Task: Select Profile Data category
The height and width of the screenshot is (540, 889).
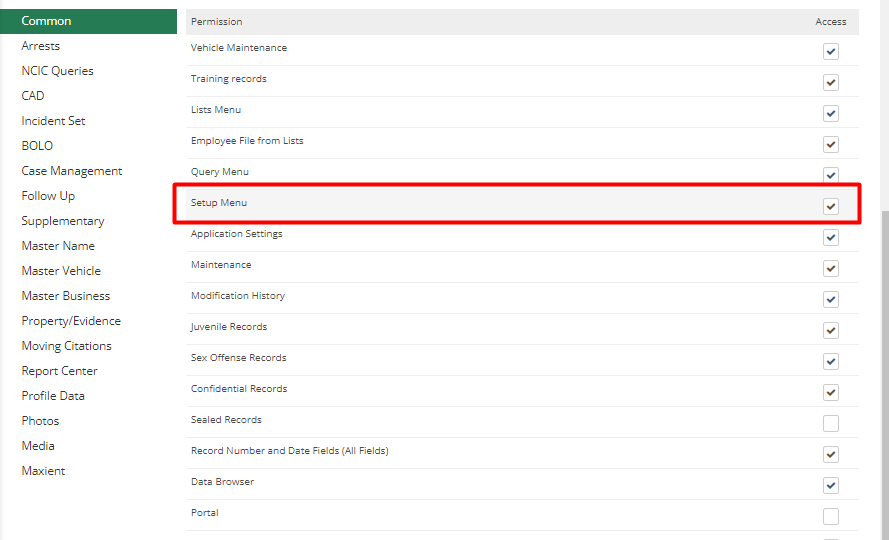Action: [x=53, y=395]
